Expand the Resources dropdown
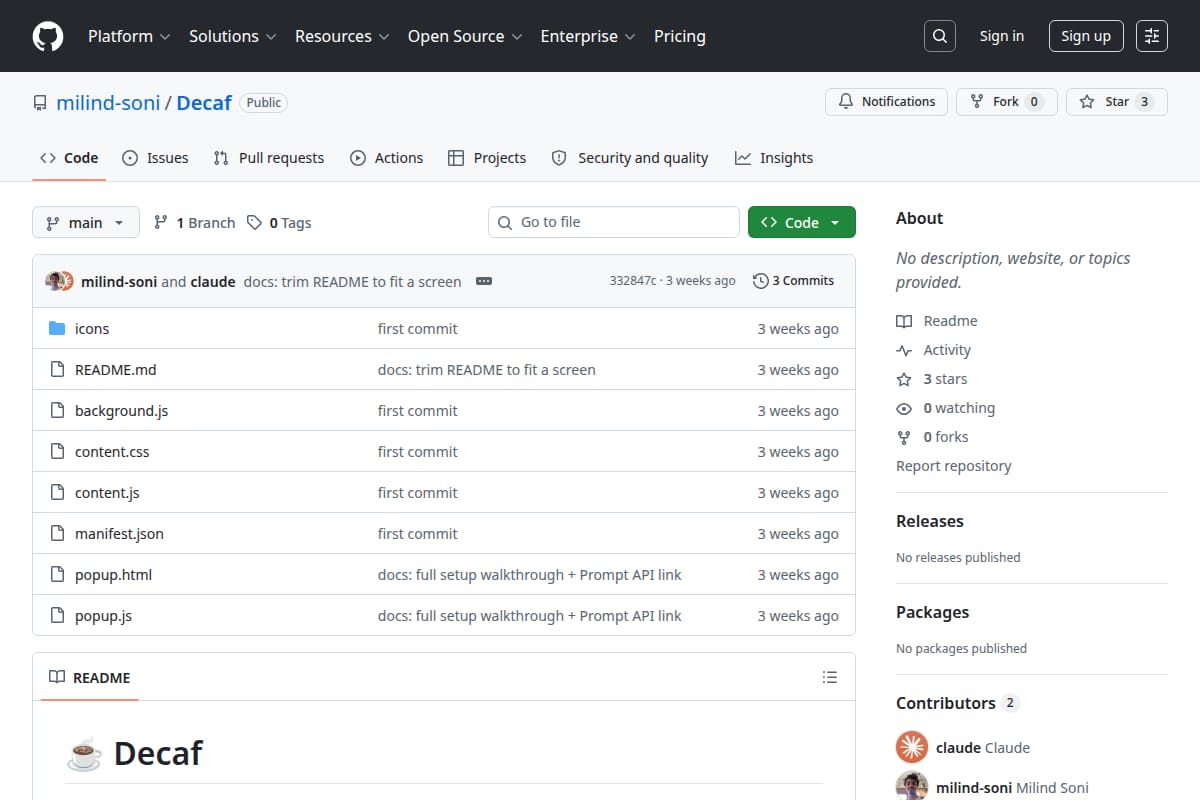The width and height of the screenshot is (1200, 800). (x=341, y=36)
